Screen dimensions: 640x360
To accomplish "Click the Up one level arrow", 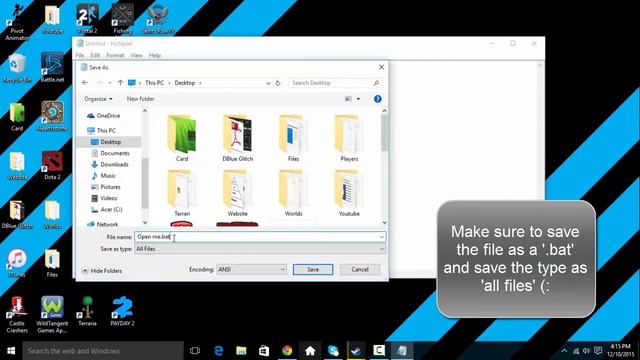I will [120, 83].
